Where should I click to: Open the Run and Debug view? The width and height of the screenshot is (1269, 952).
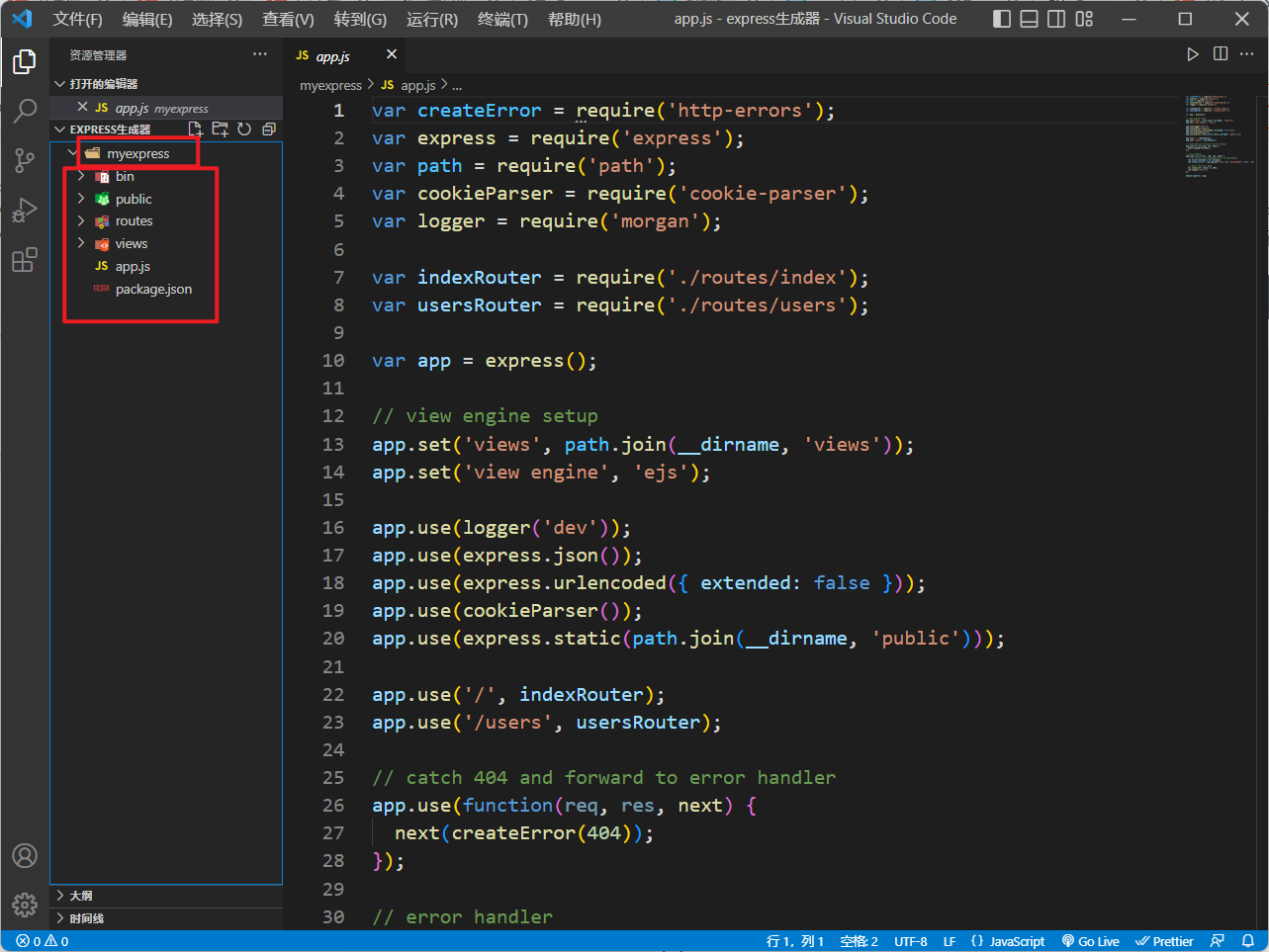click(25, 210)
